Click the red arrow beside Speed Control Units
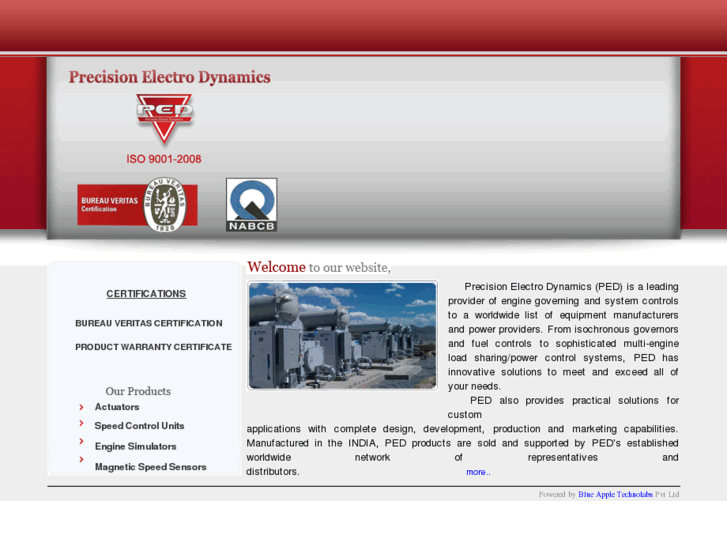 click(x=82, y=423)
